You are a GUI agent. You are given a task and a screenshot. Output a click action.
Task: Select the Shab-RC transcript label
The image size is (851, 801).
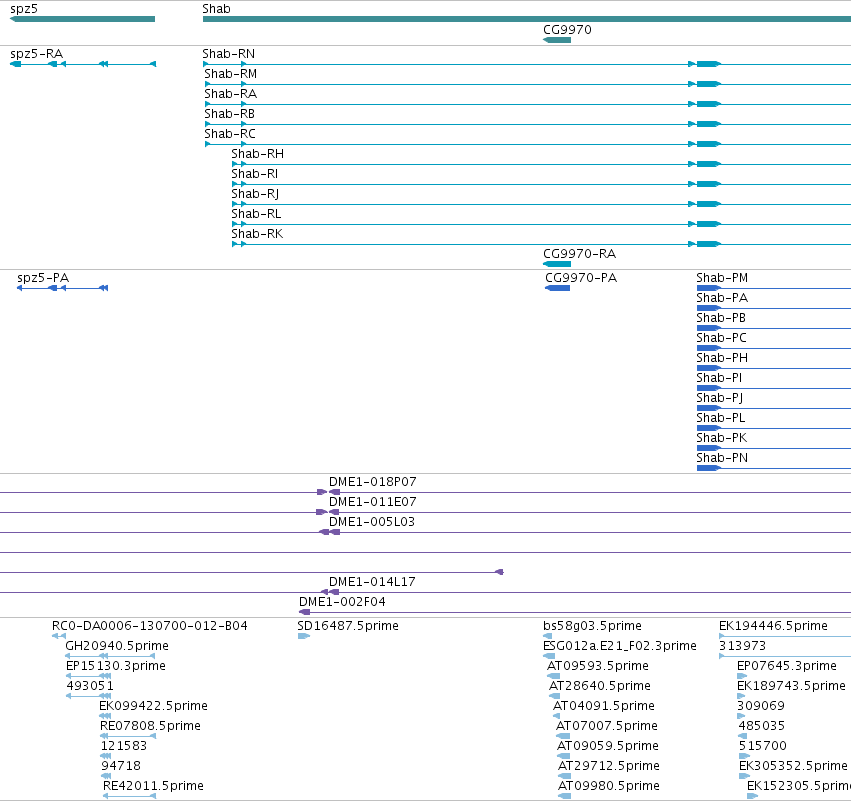pyautogui.click(x=230, y=134)
